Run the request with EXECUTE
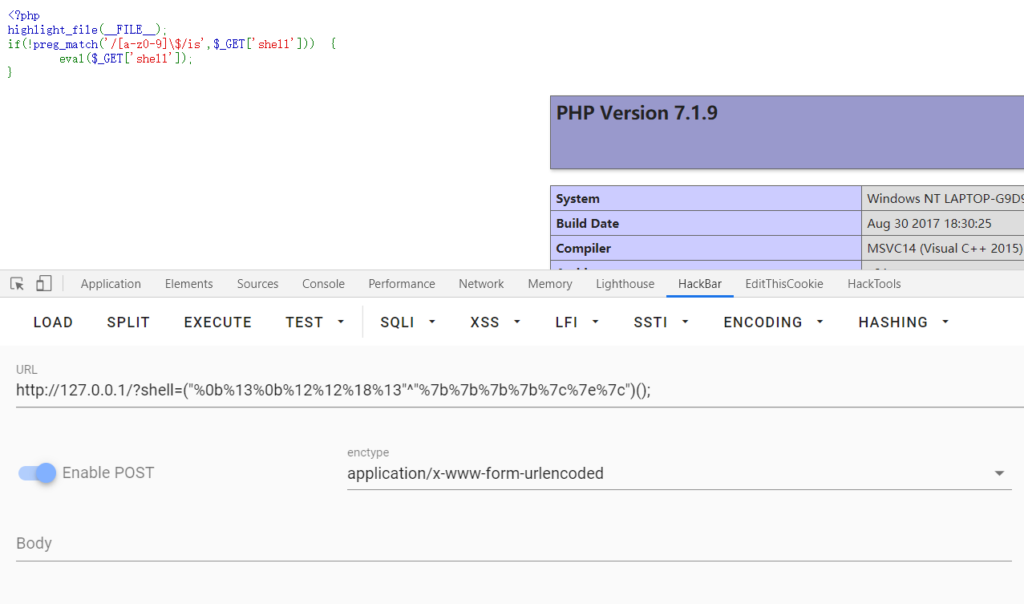Viewport: 1024px width, 604px height. [217, 323]
